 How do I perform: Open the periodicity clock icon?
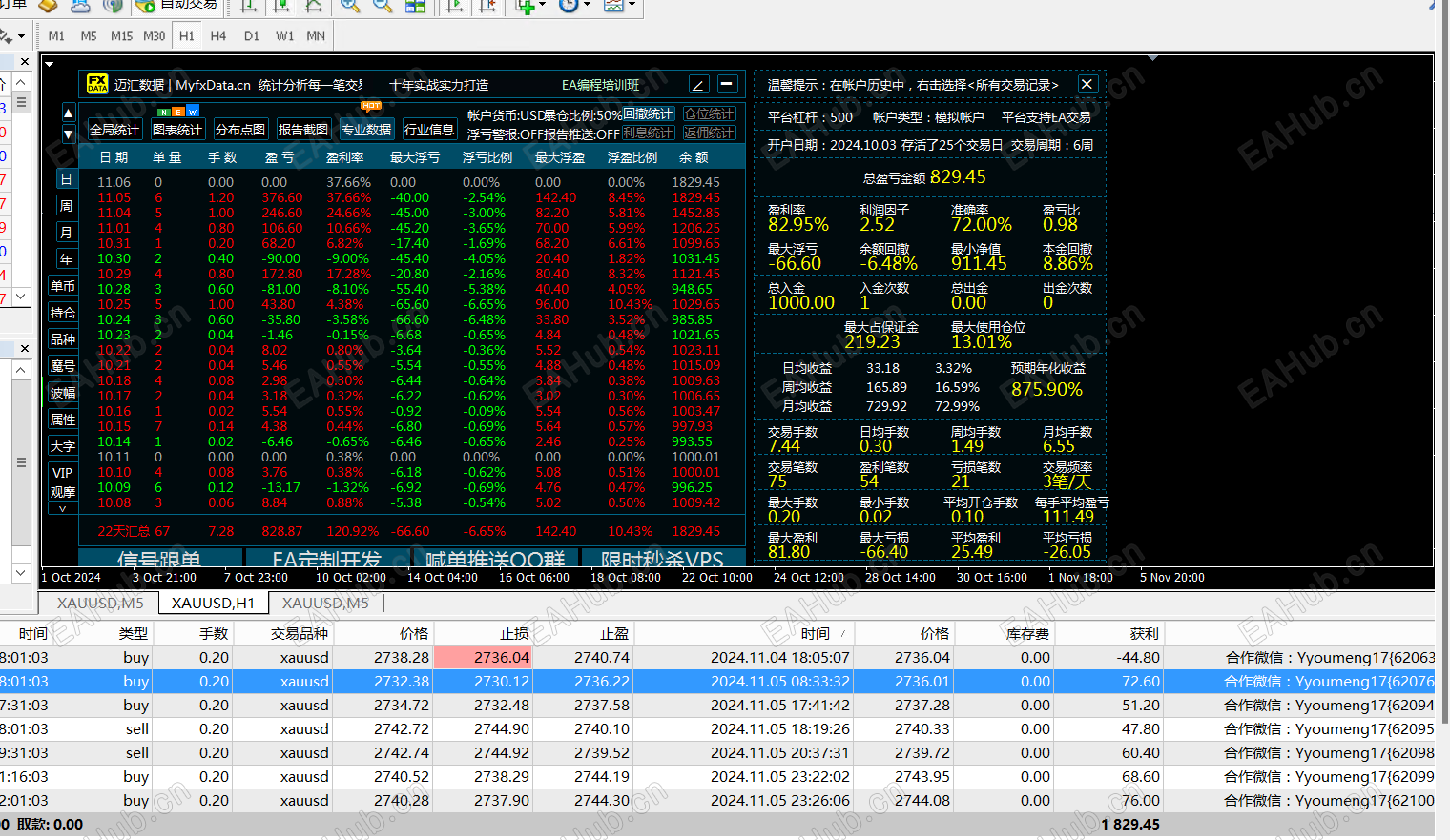tap(569, 6)
